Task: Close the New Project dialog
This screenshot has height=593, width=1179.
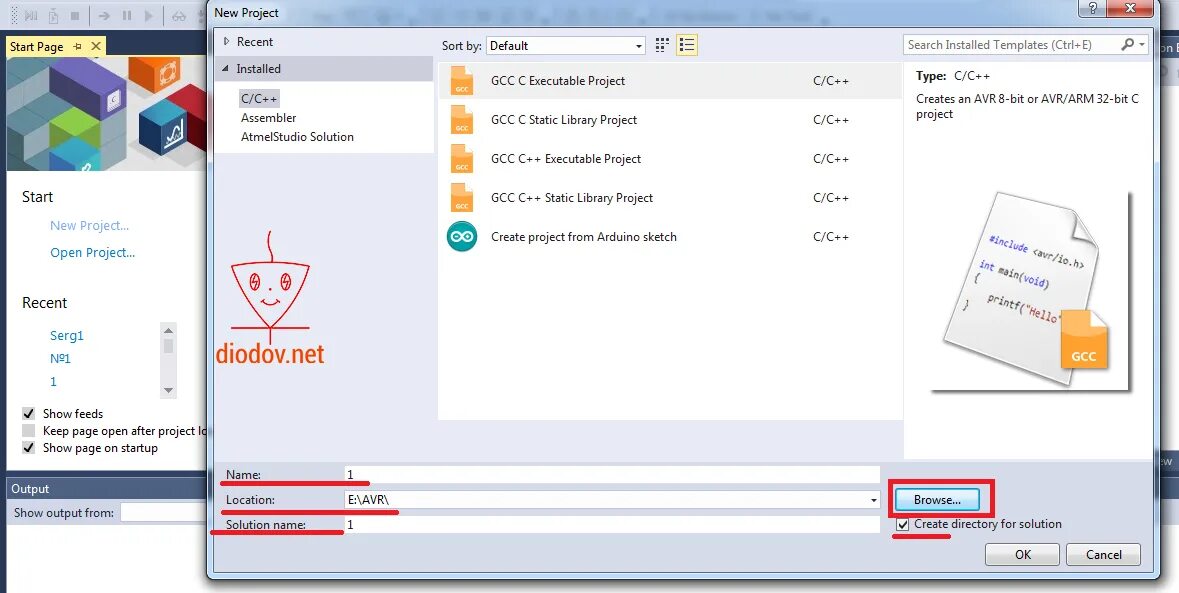Action: (x=1130, y=8)
